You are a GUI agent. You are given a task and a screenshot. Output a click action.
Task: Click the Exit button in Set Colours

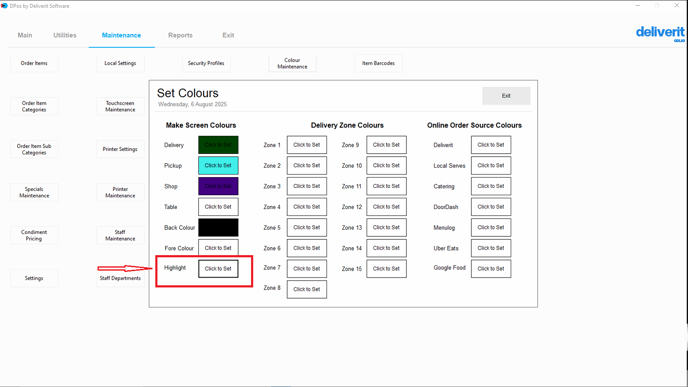506,96
